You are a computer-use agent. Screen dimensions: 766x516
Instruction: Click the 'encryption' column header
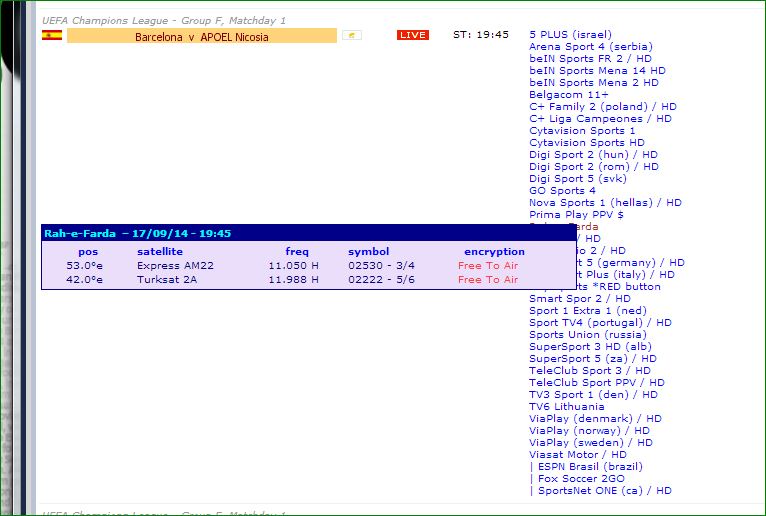(x=494, y=252)
